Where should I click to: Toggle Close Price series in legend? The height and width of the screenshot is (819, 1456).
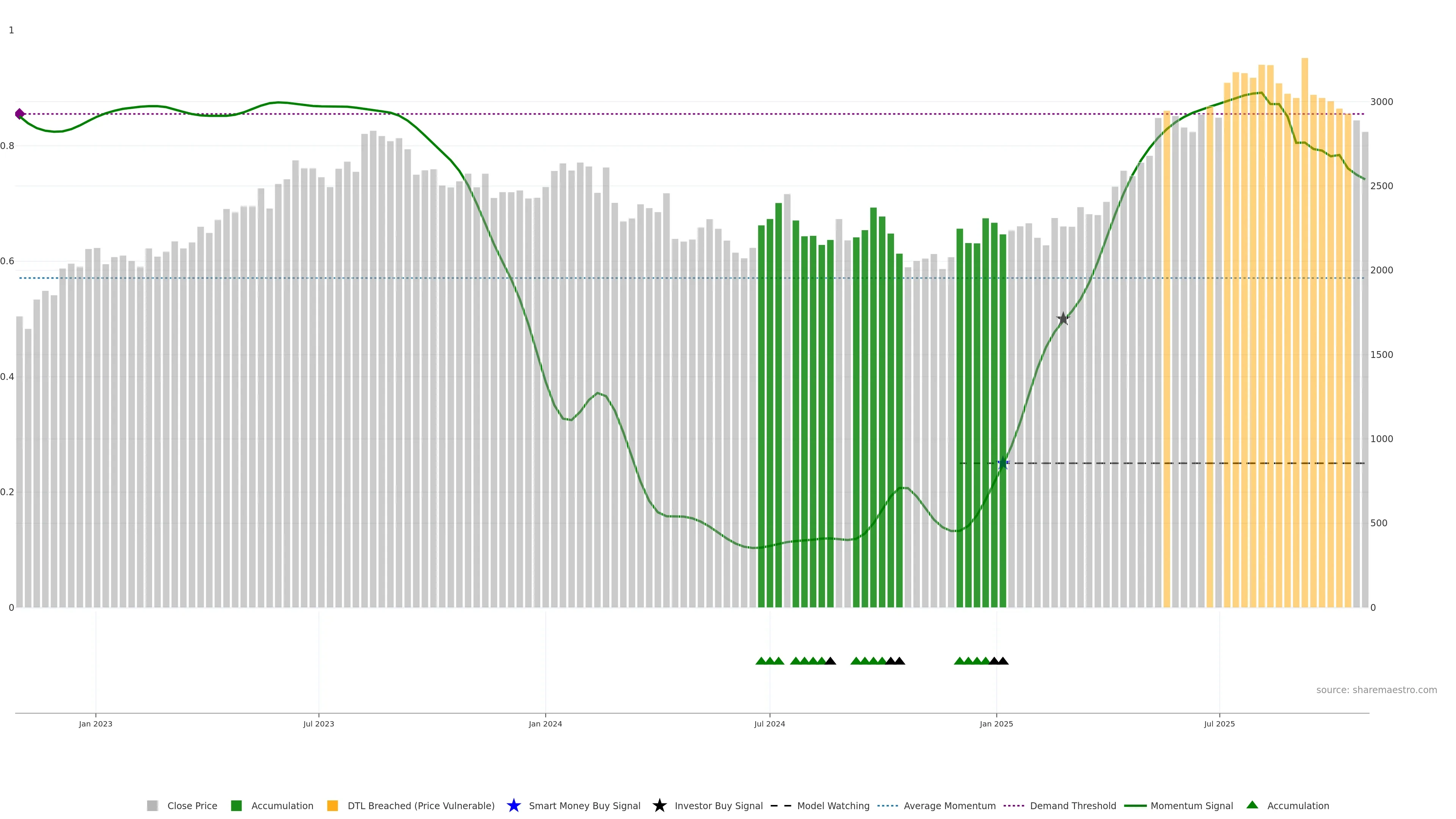pyautogui.click(x=191, y=805)
